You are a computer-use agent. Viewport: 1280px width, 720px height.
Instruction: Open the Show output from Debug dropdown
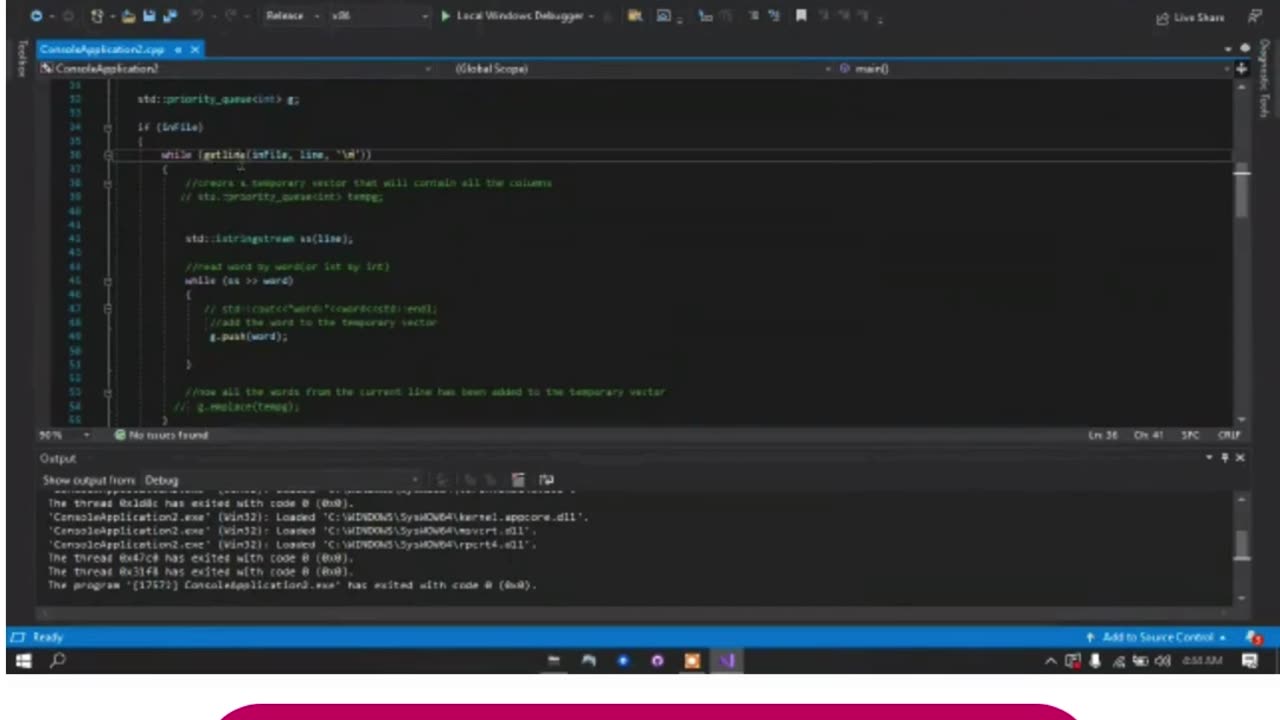(280, 480)
